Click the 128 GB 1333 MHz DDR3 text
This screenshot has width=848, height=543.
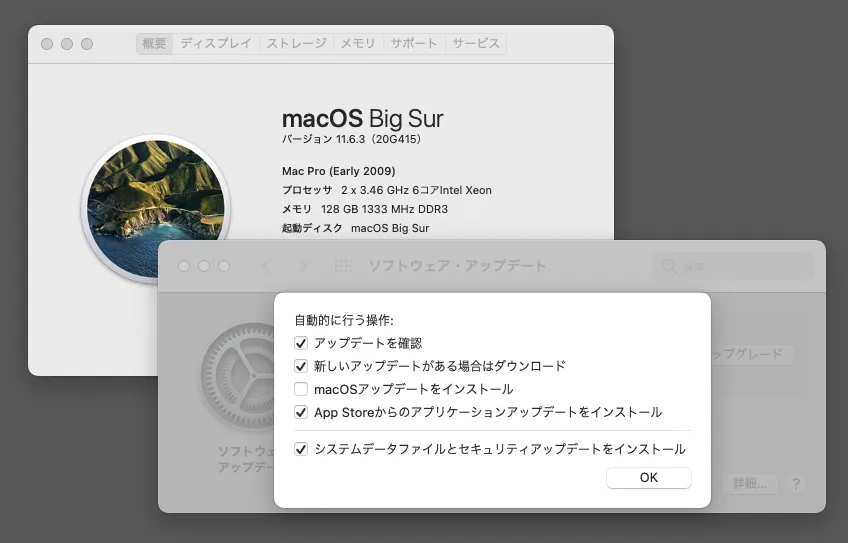pos(384,209)
